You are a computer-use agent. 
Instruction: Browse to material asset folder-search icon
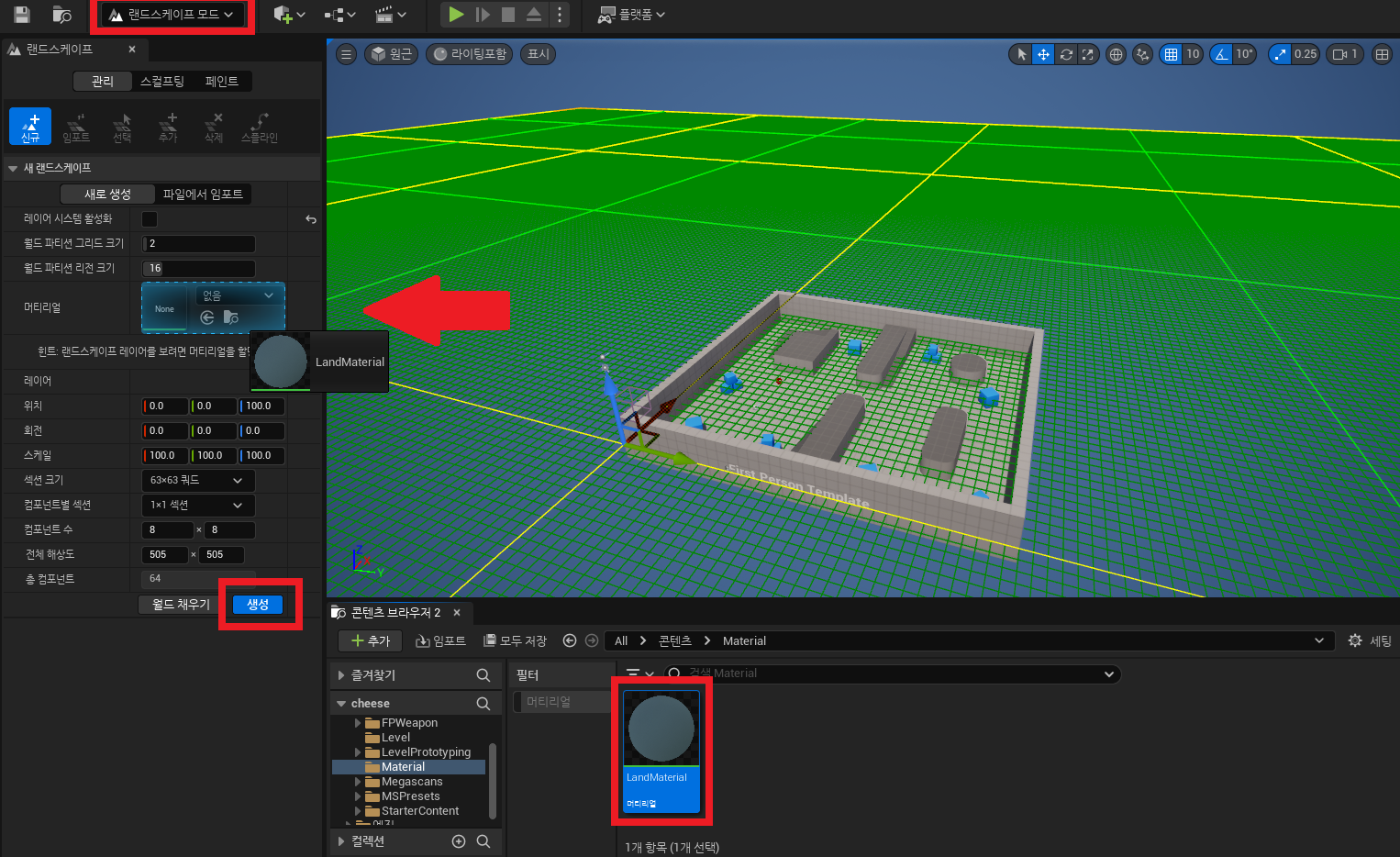[x=231, y=317]
